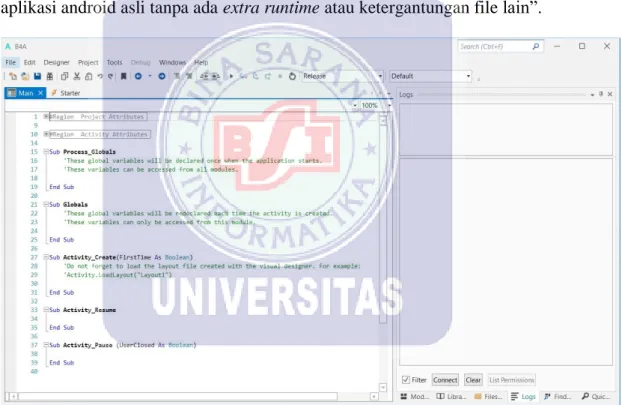Collapse the Sub Process_Globals block
622x405 pixels.
pyautogui.click(x=46, y=152)
